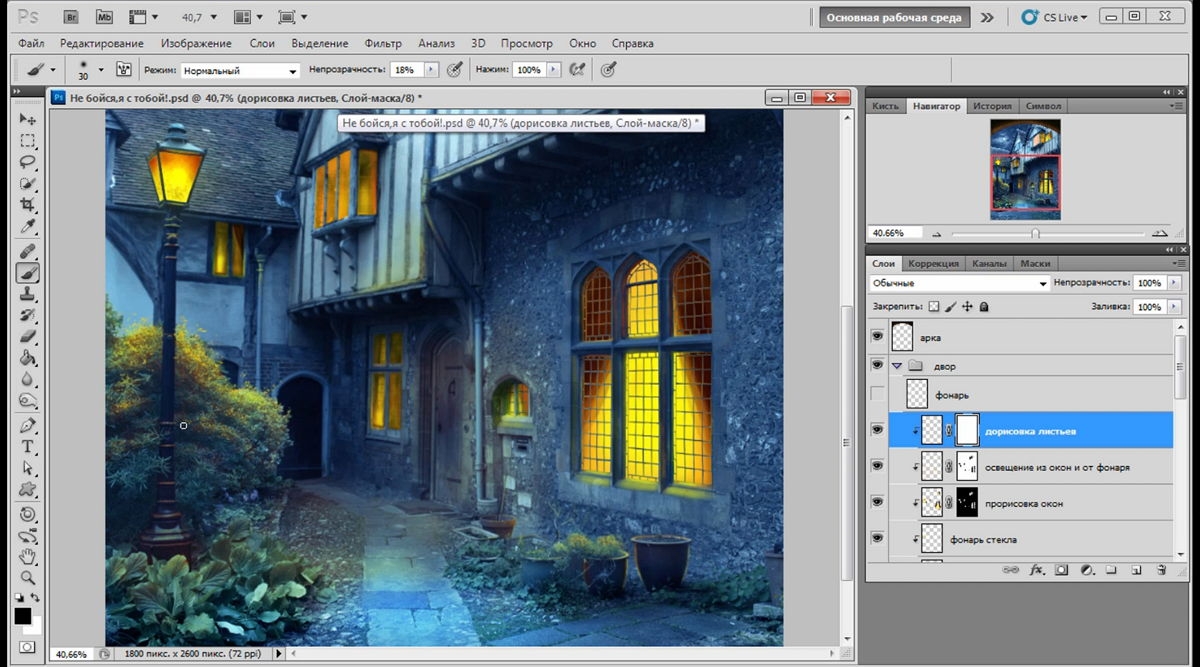
Task: Toggle lock position of layer
Action: click(967, 307)
